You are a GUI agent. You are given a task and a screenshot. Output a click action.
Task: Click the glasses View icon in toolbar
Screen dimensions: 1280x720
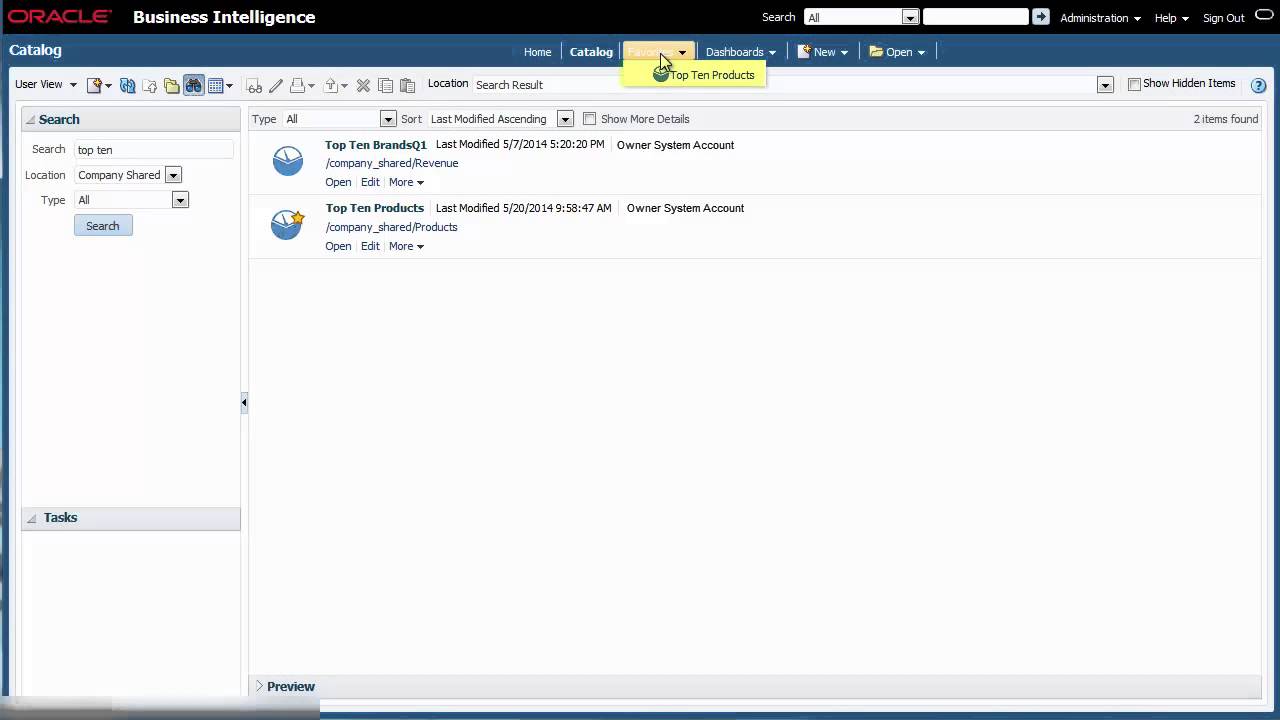point(254,86)
